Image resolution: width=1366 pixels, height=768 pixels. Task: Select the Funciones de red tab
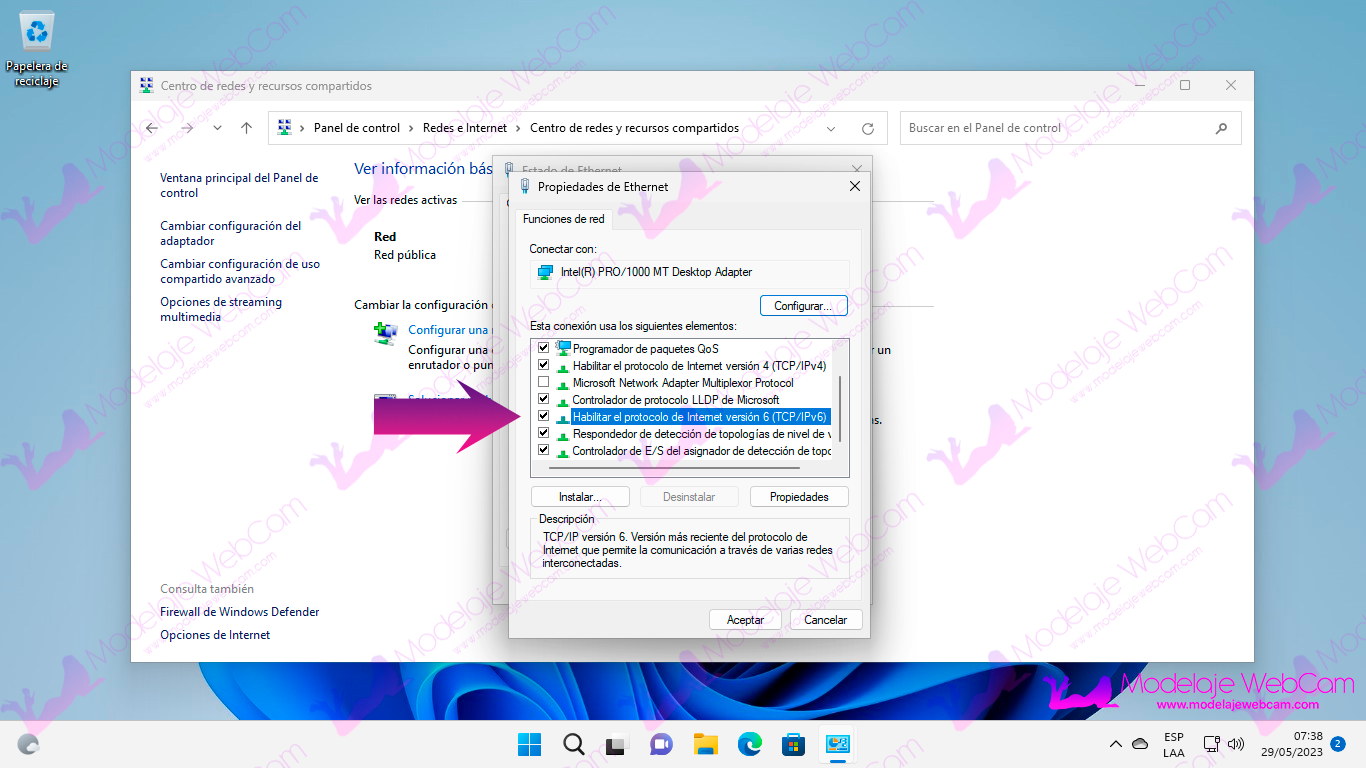pos(563,219)
